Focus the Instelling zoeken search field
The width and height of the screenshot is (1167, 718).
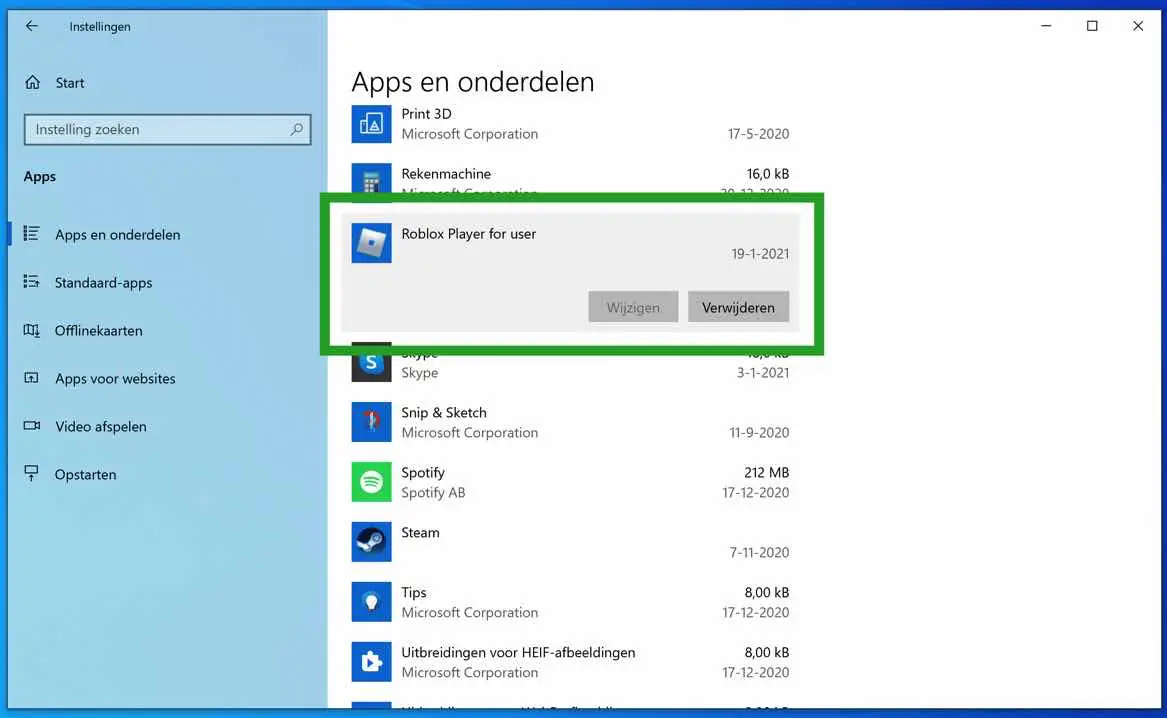point(167,129)
